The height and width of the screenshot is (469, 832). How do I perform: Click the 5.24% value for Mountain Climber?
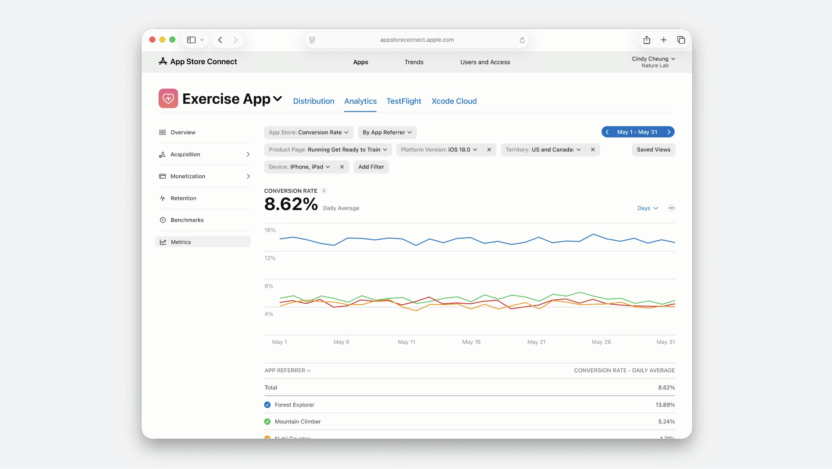point(666,422)
